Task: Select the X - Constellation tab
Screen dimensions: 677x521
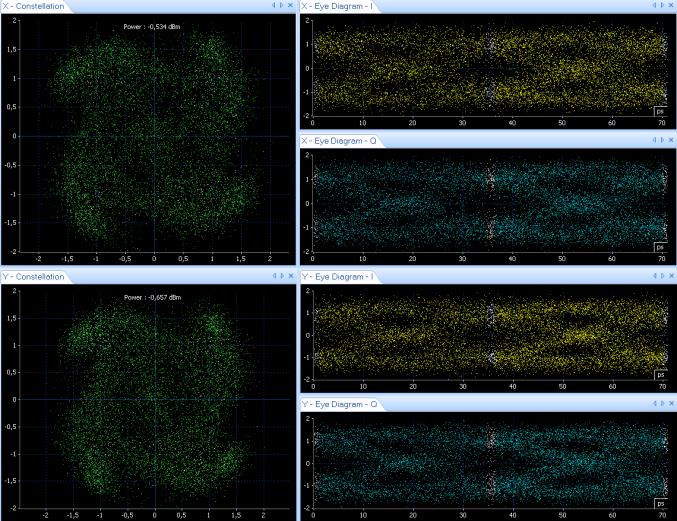Action: click(34, 6)
